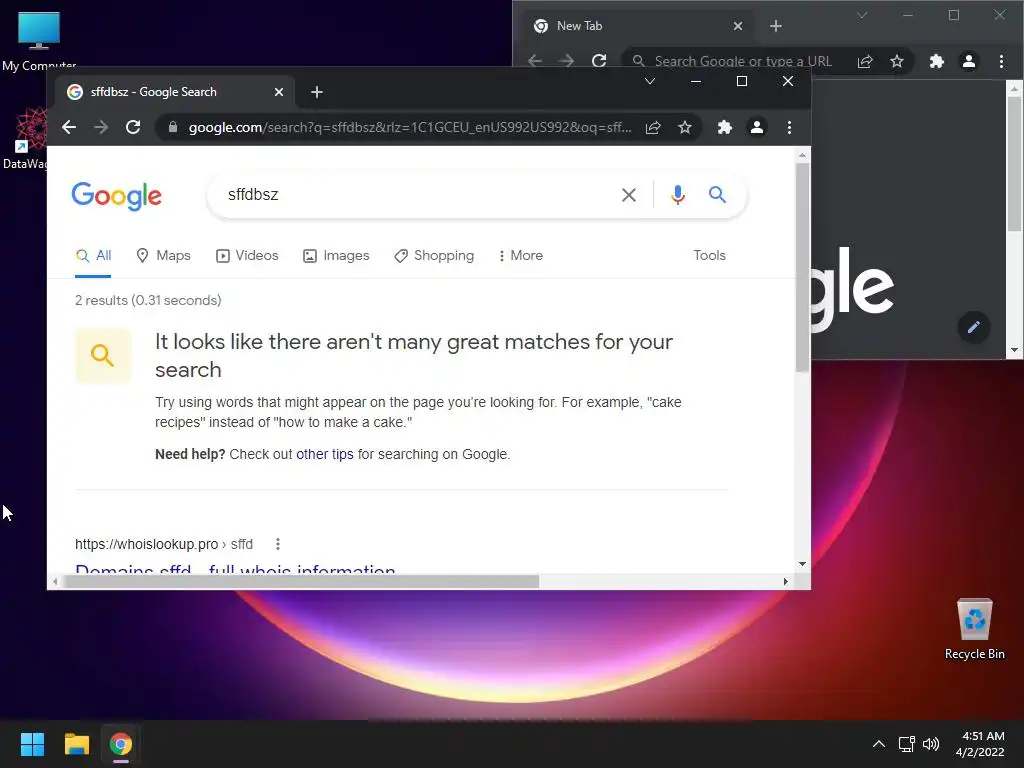1024x768 pixels.
Task: Open three-dot menu in New Tab window
Action: coord(1001,61)
